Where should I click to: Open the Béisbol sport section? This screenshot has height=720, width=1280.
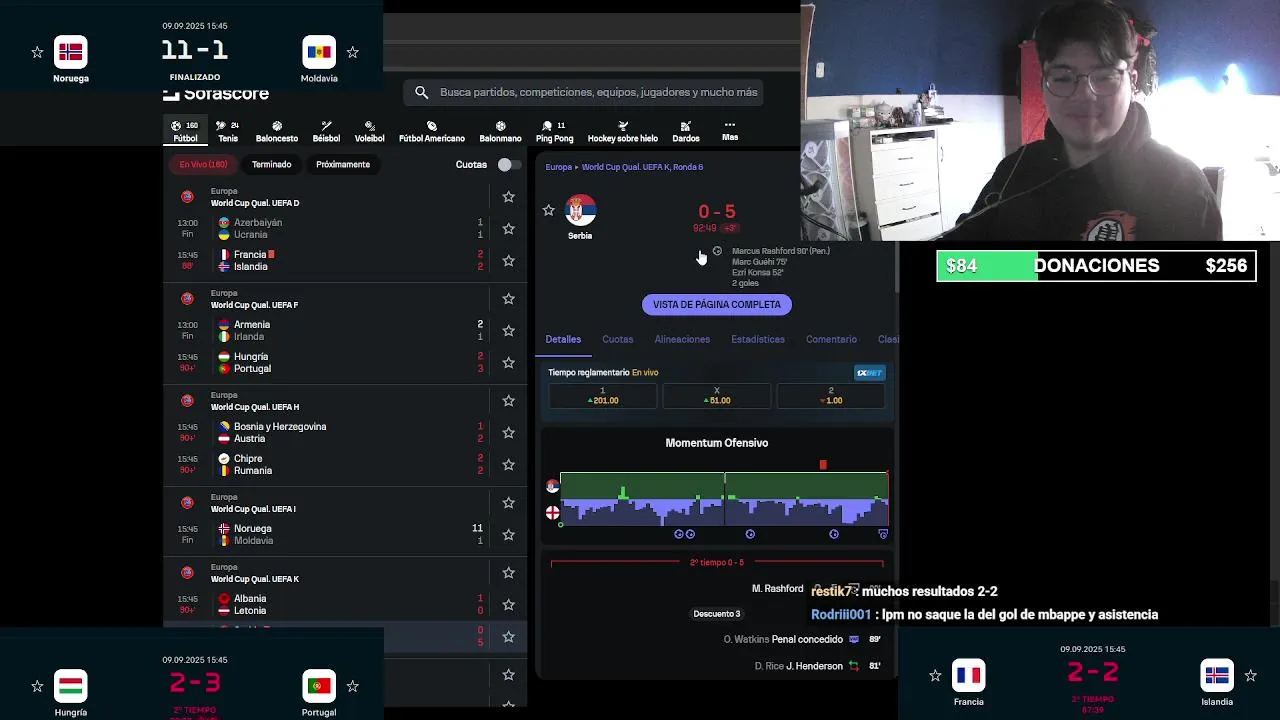point(326,131)
